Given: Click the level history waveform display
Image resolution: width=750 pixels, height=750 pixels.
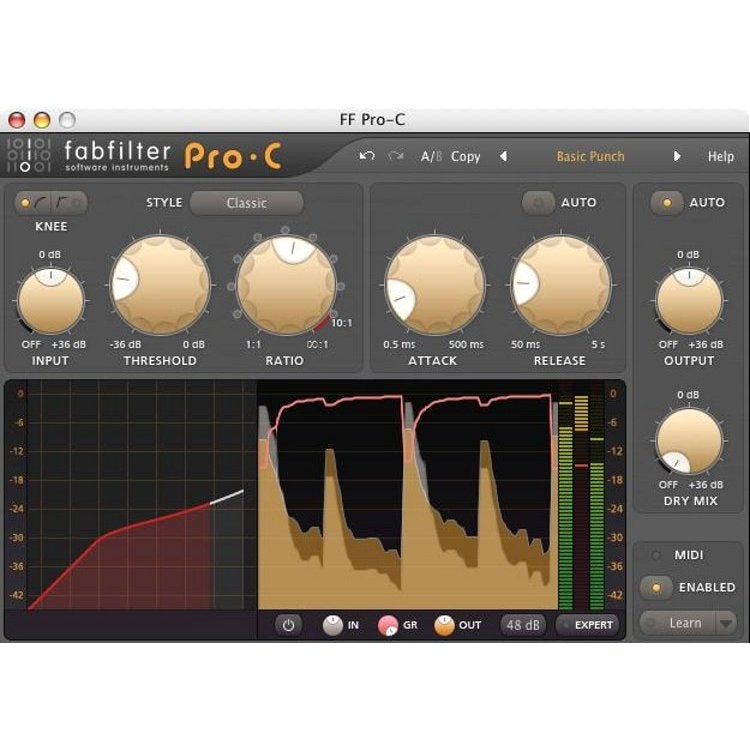Looking at the screenshot, I should [408, 495].
